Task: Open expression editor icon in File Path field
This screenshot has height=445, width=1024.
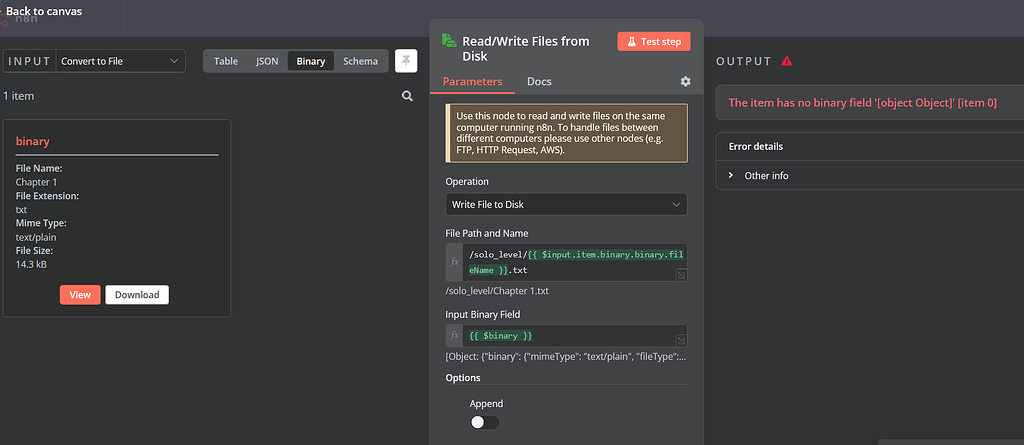Action: pos(681,274)
